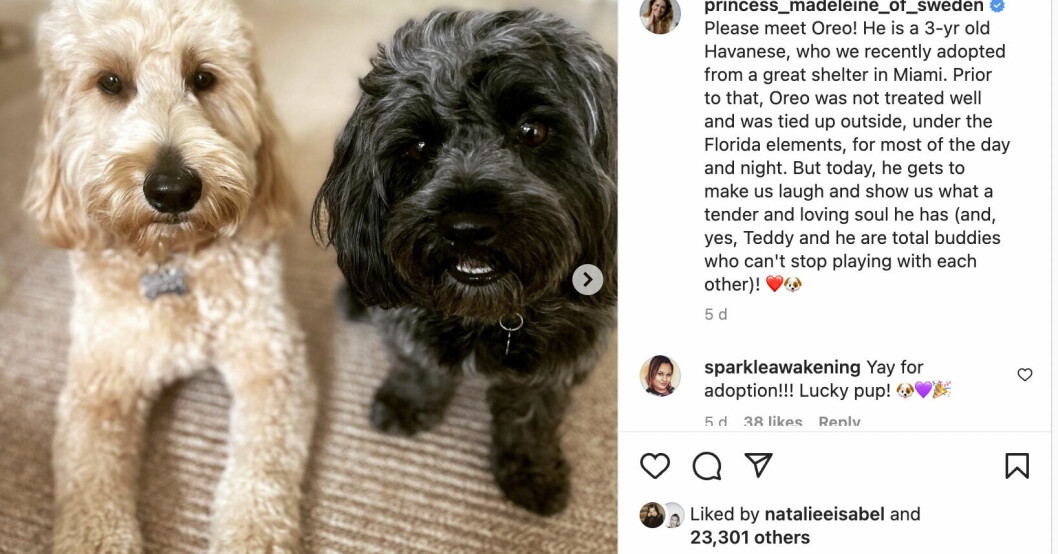Save the post with the bookmark icon

[x=1017, y=466]
